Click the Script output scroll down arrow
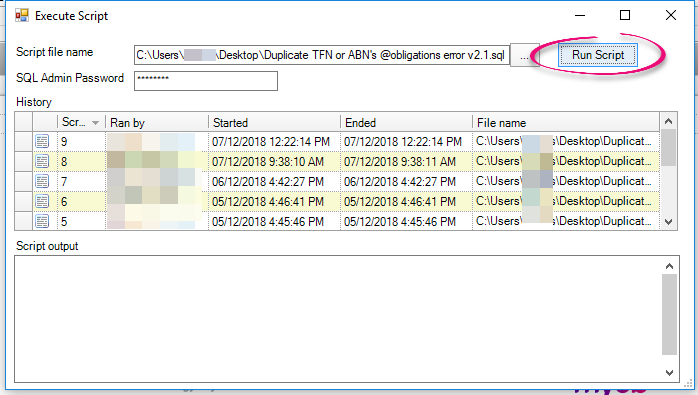This screenshot has height=395, width=698. 669,373
